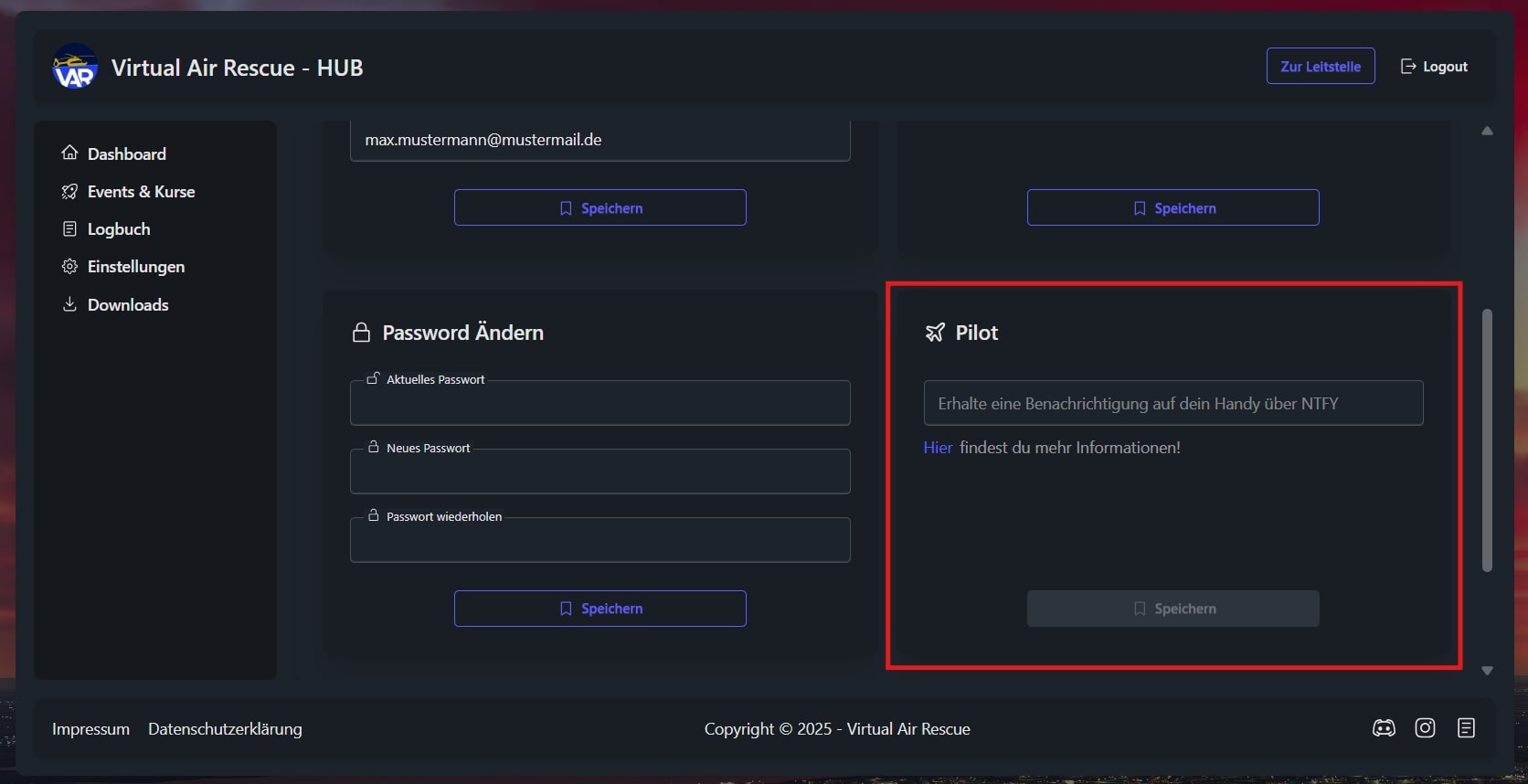Open the Discord icon in footer
1528x784 pixels.
1384,728
